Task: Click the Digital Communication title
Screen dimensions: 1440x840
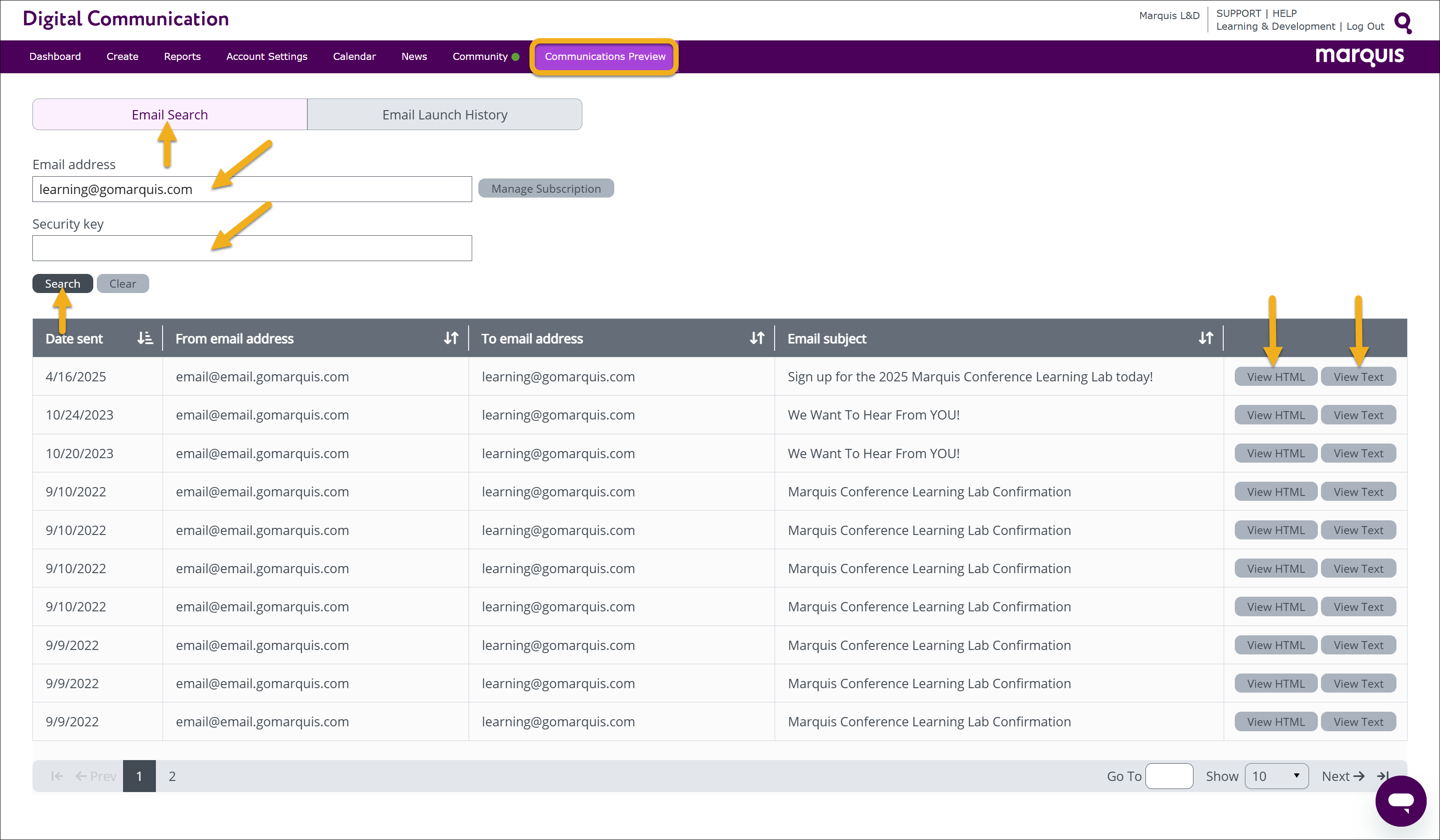Action: (x=126, y=19)
